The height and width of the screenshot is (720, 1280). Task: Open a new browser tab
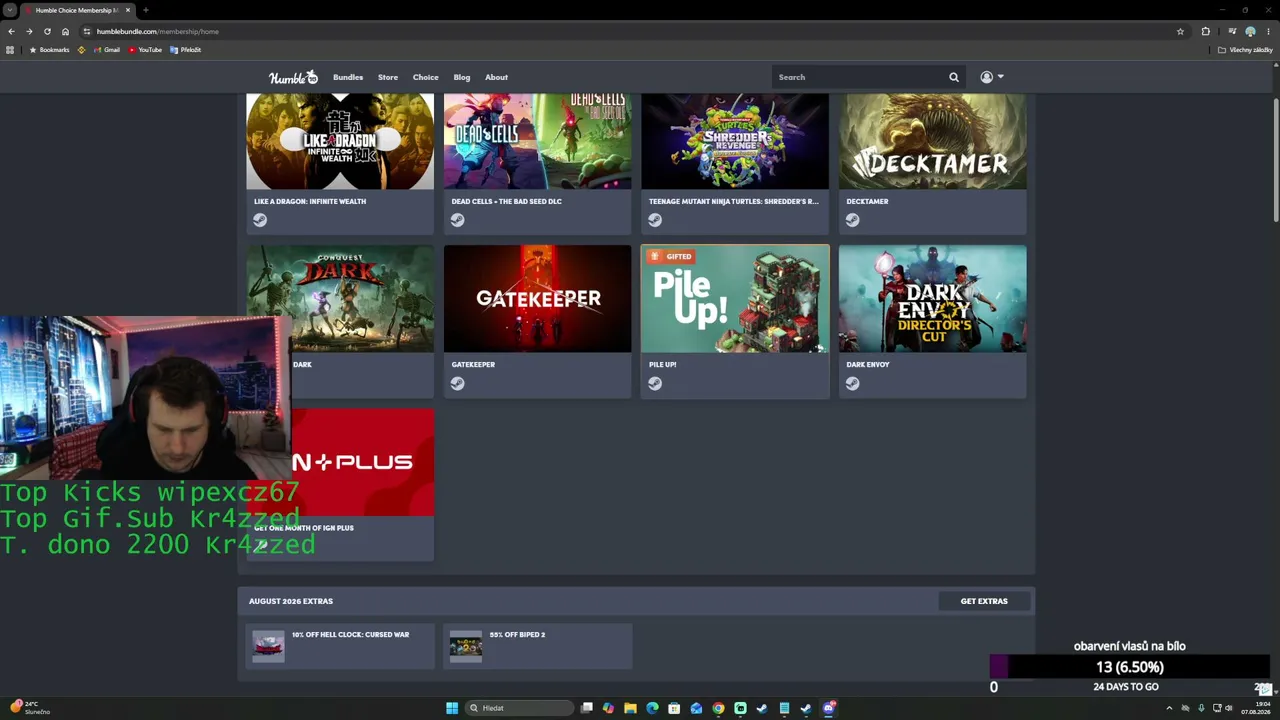[146, 10]
